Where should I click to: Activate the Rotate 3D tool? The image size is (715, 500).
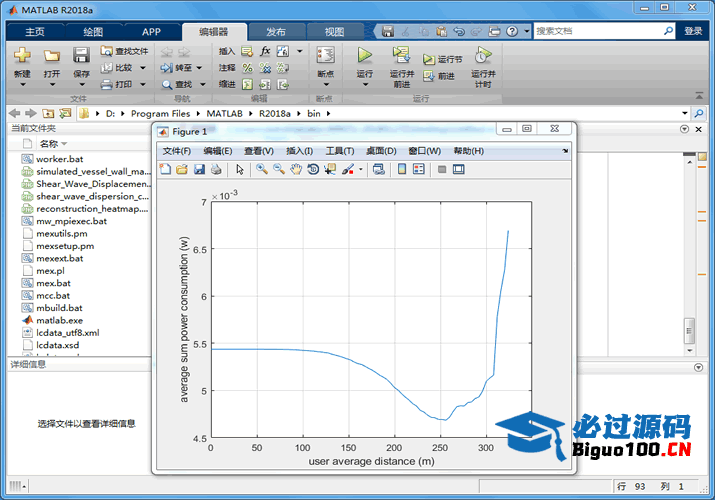click(x=313, y=170)
